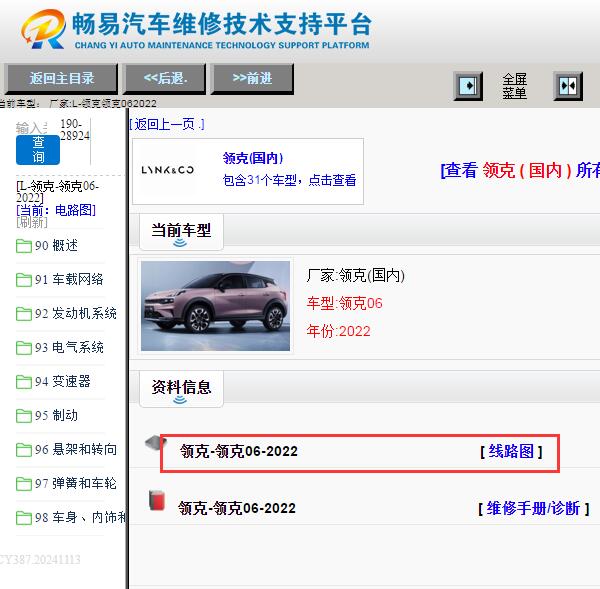Click the 领克-领克06-2022 title in 维修手册 row
Image resolution: width=600 pixels, height=589 pixels.
236,509
